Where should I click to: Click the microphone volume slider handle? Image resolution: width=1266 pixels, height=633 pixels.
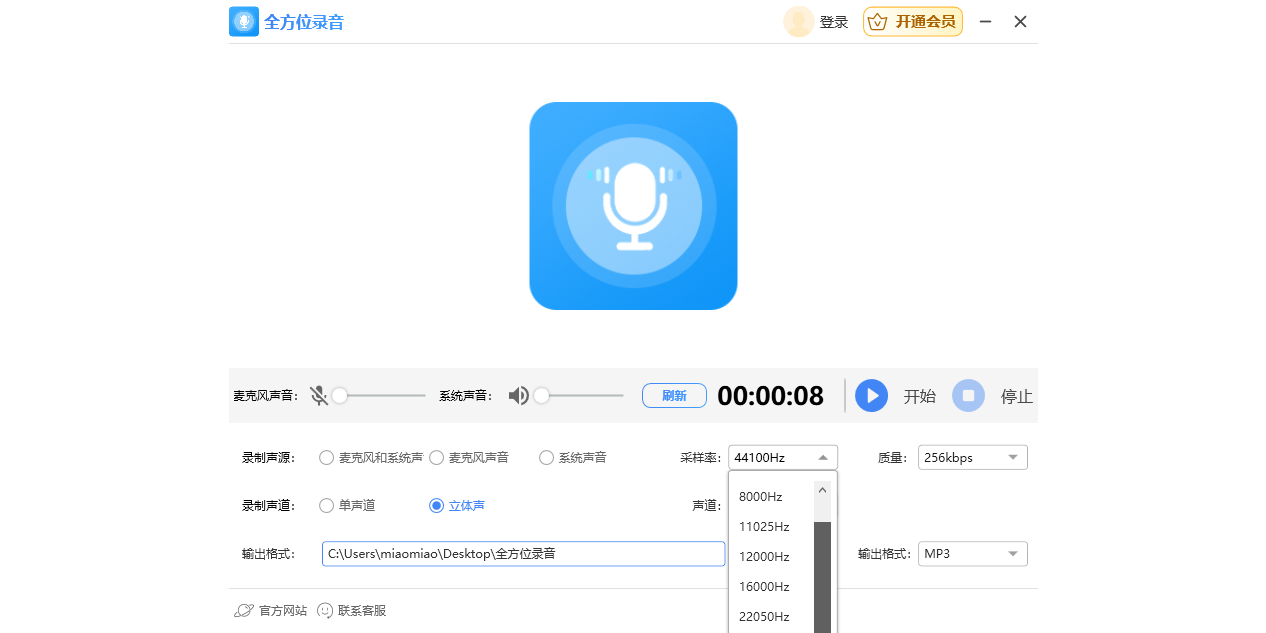340,396
